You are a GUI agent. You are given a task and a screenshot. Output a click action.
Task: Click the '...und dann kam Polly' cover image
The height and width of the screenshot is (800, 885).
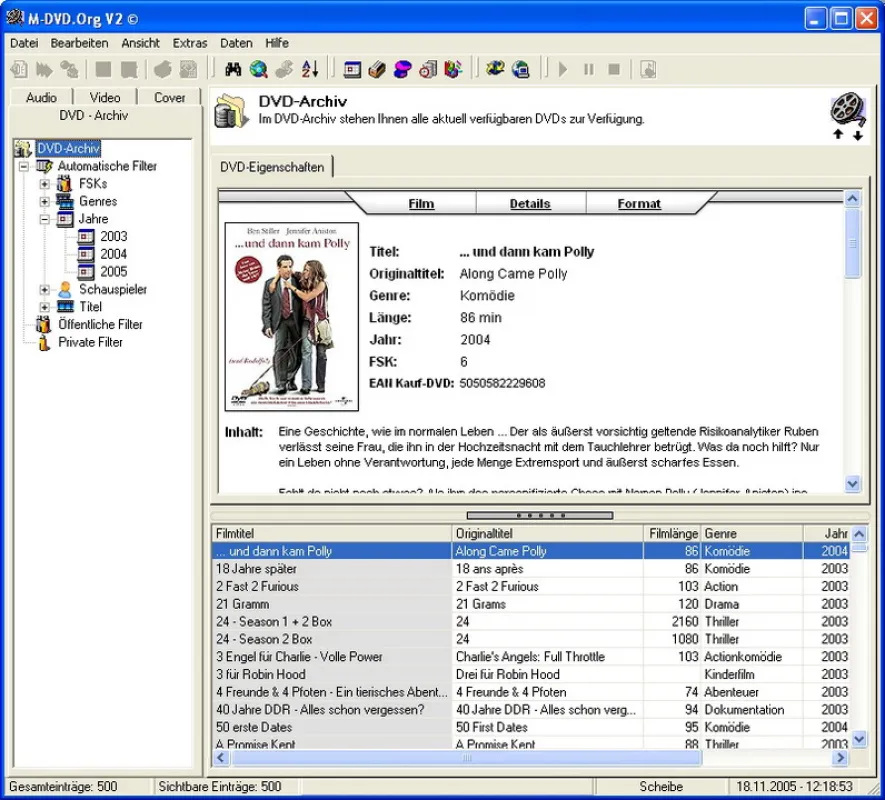click(x=292, y=316)
